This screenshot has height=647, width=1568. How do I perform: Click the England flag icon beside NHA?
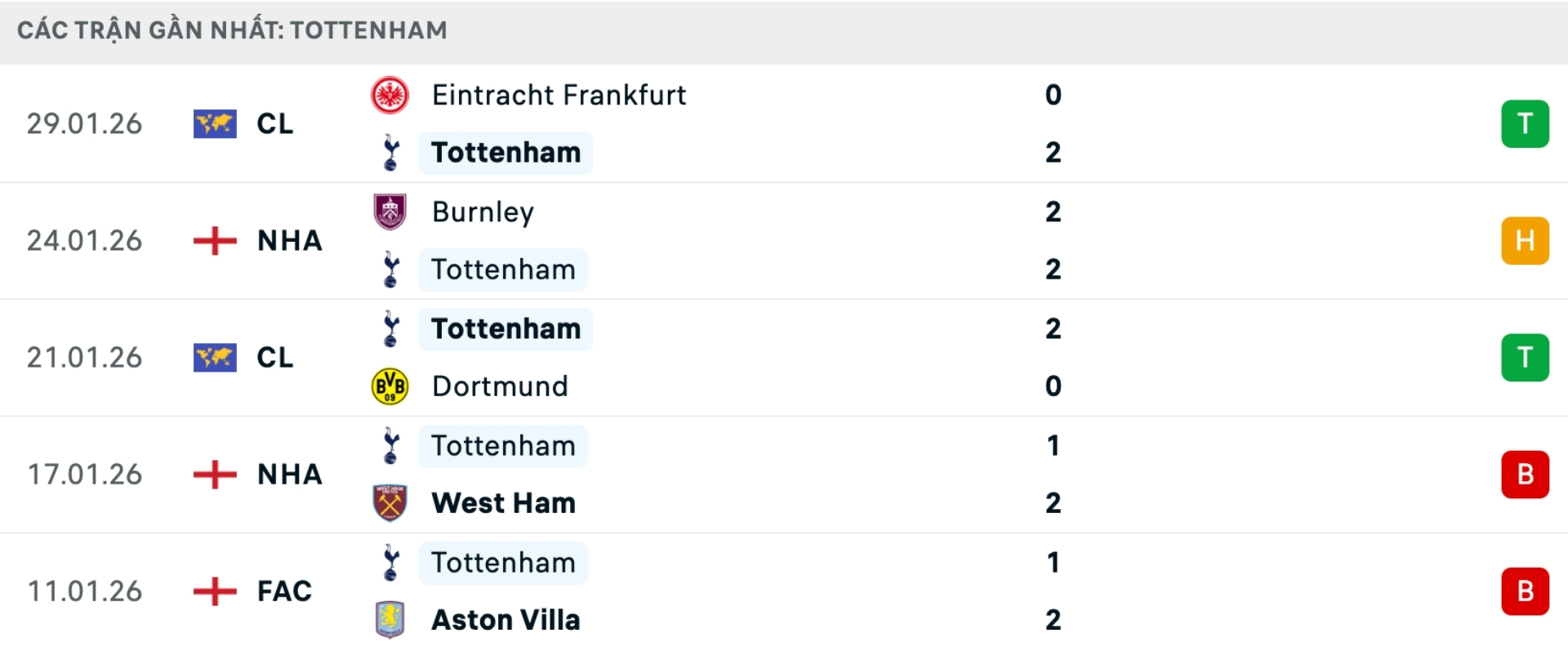214,240
